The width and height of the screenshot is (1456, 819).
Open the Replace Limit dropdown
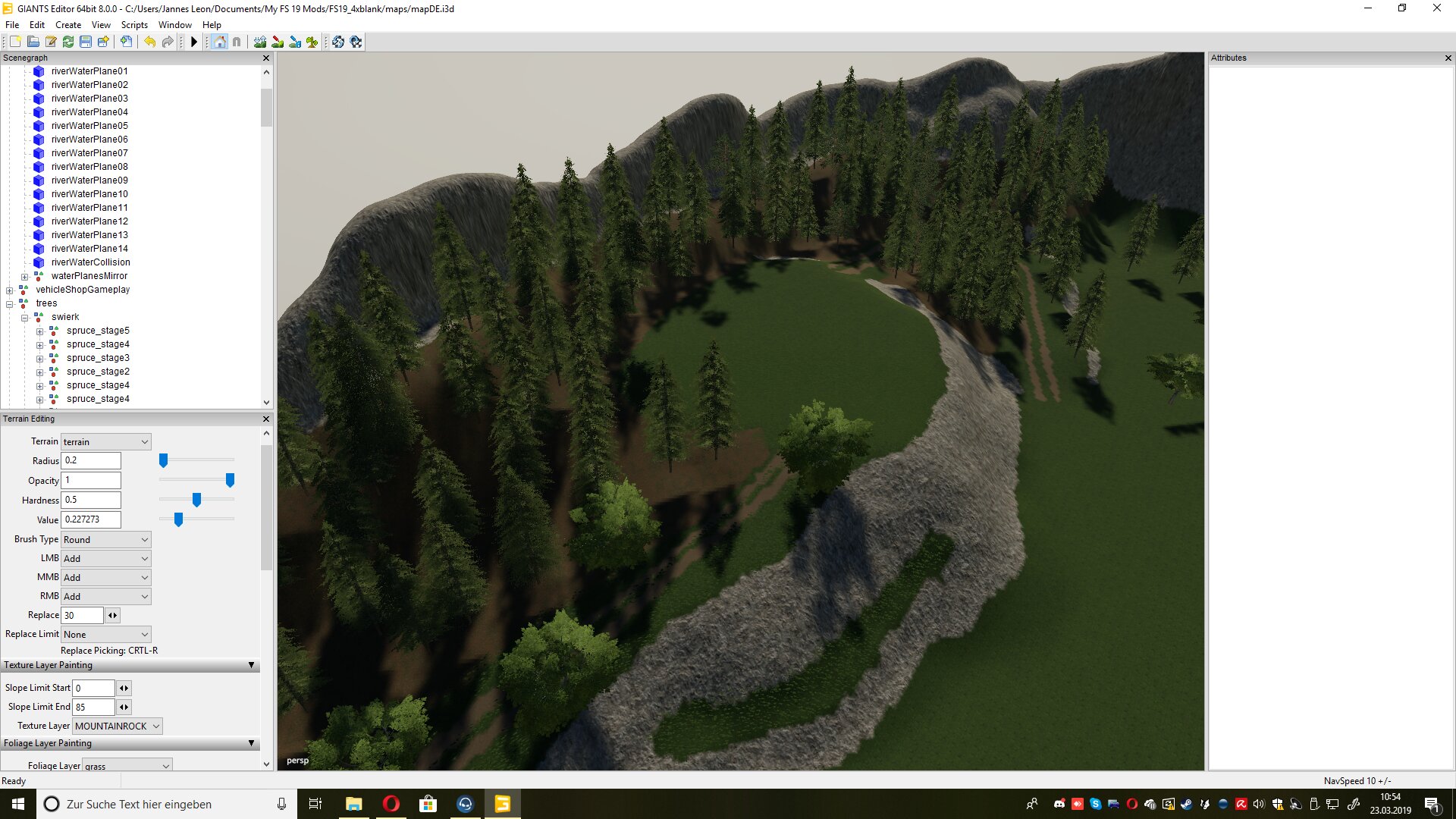[x=106, y=634]
